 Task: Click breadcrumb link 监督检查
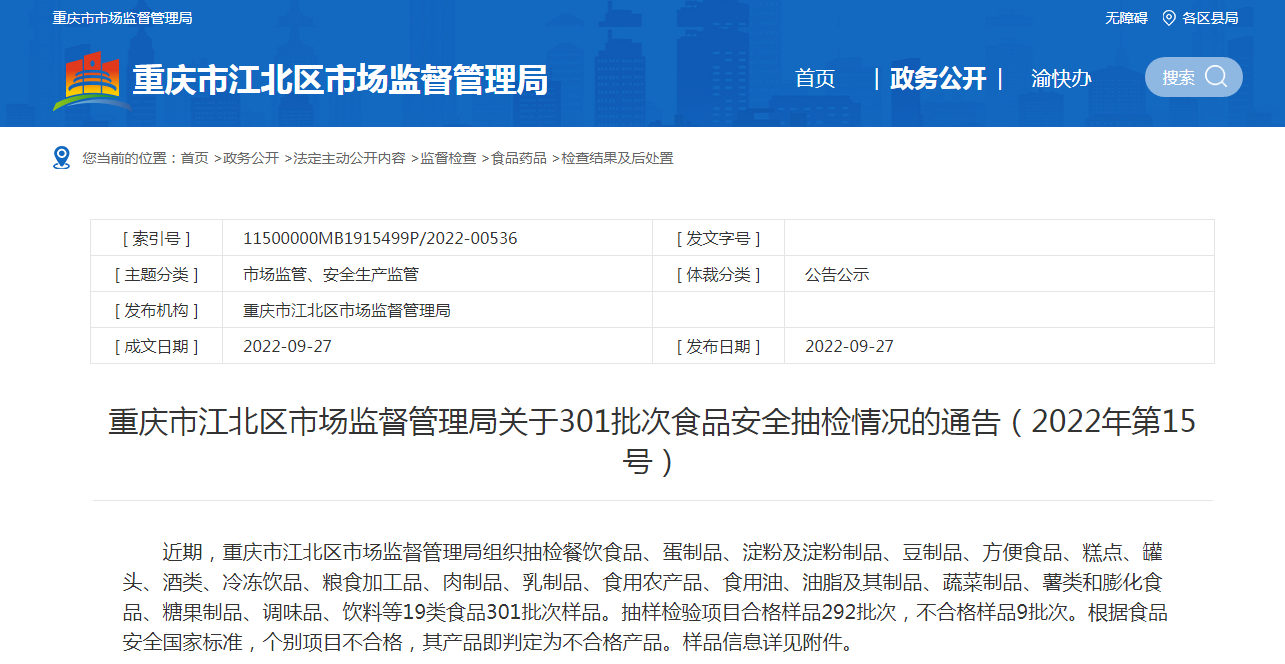[x=448, y=158]
